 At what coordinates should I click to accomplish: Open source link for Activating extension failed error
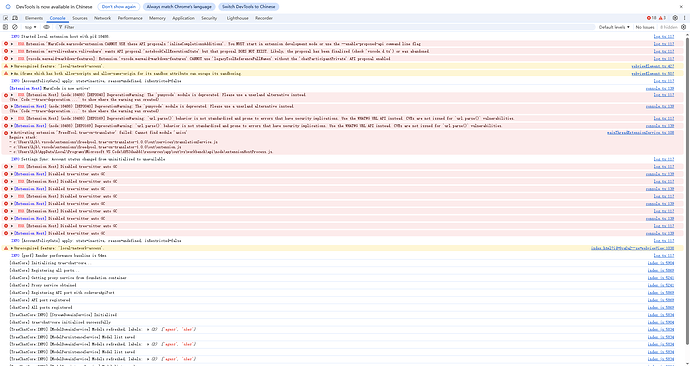(x=640, y=132)
